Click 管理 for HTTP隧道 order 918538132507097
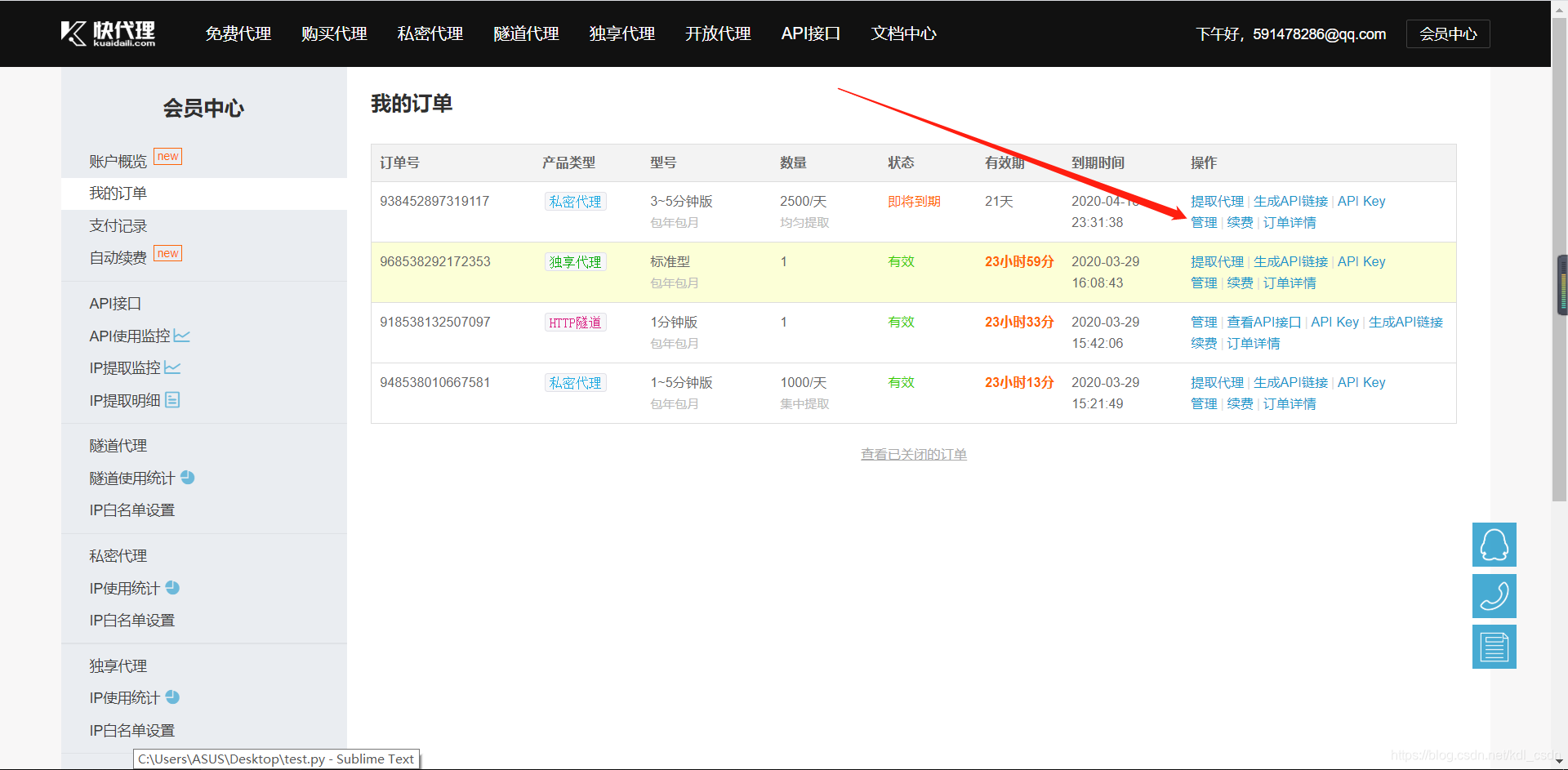This screenshot has width=1568, height=770. coord(1204,322)
